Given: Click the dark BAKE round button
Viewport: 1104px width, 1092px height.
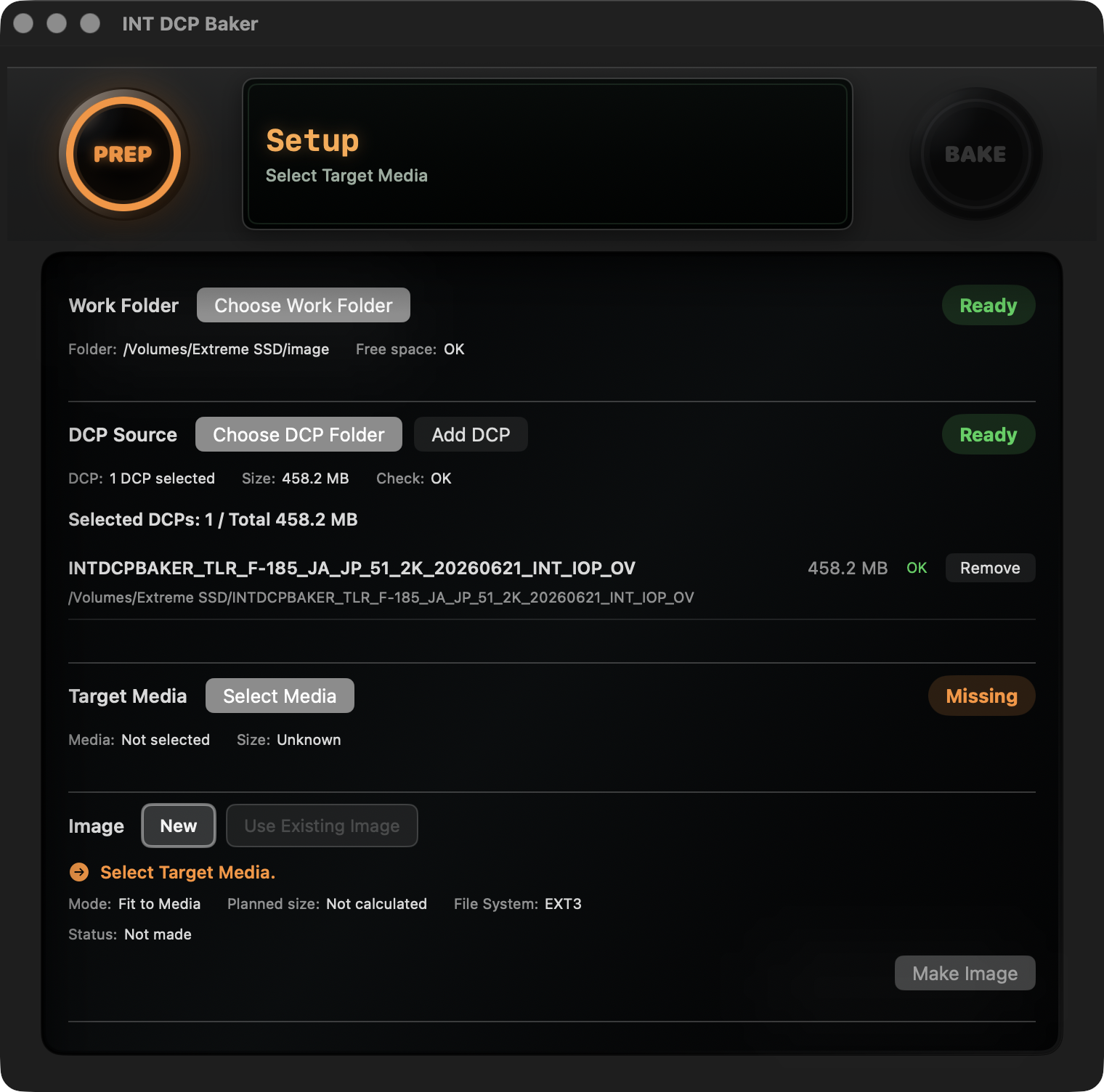Looking at the screenshot, I should point(975,154).
